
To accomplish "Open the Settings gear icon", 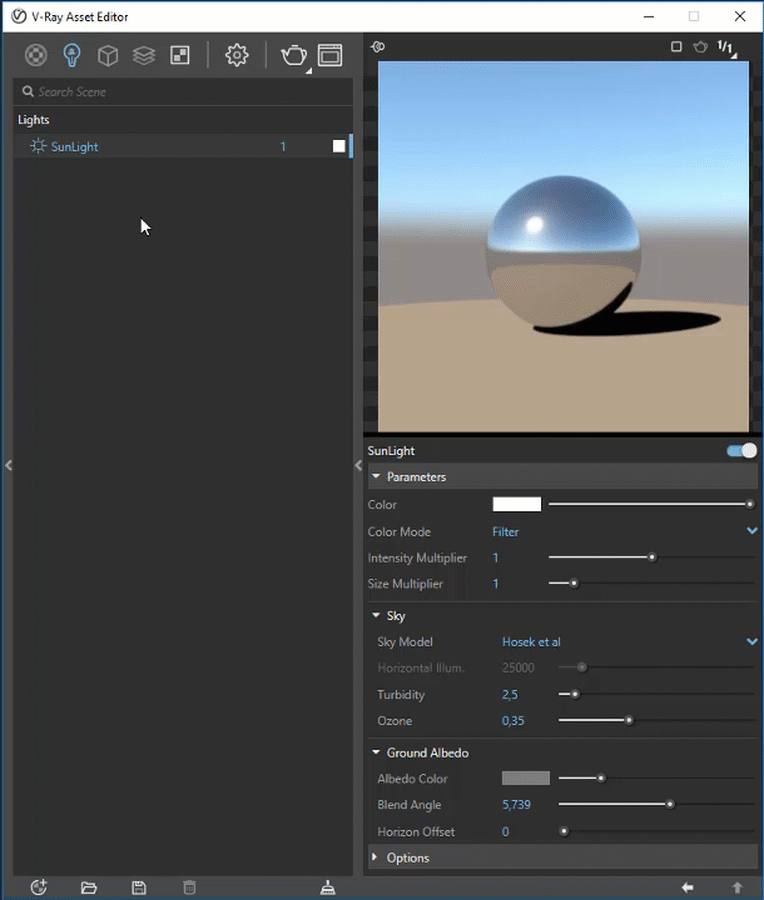I will click(236, 56).
